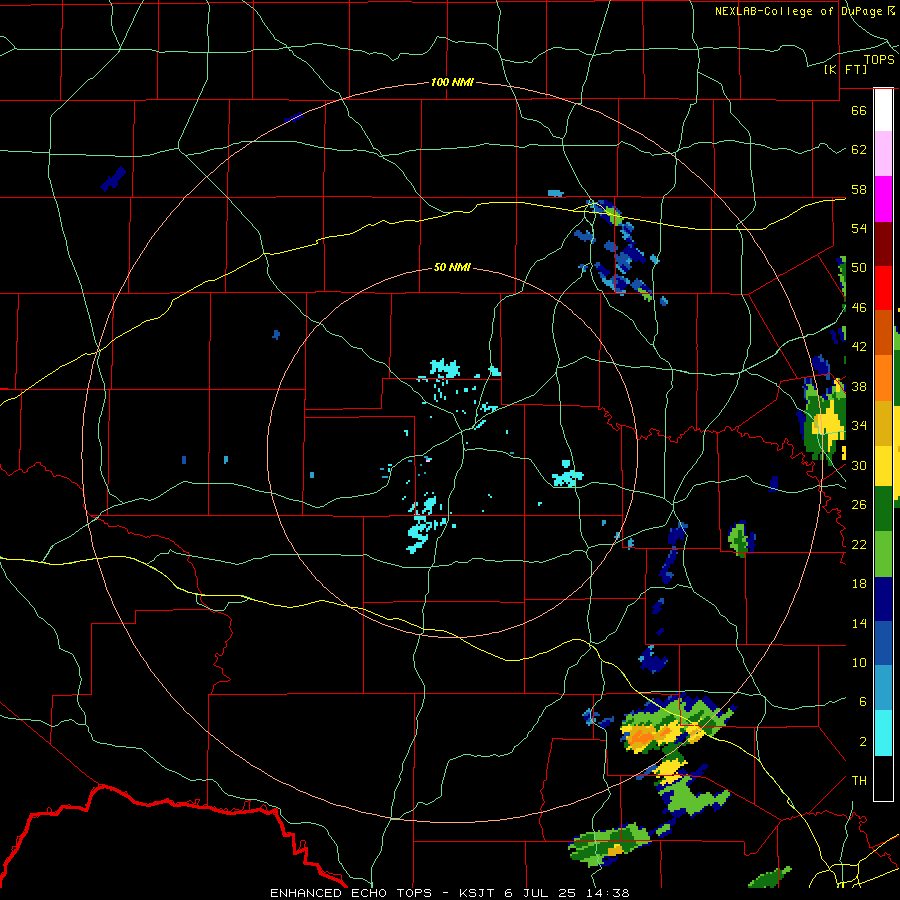Click the "NEXLAB-College of DuPage" header text
900x900 pixels.
[x=799, y=11]
